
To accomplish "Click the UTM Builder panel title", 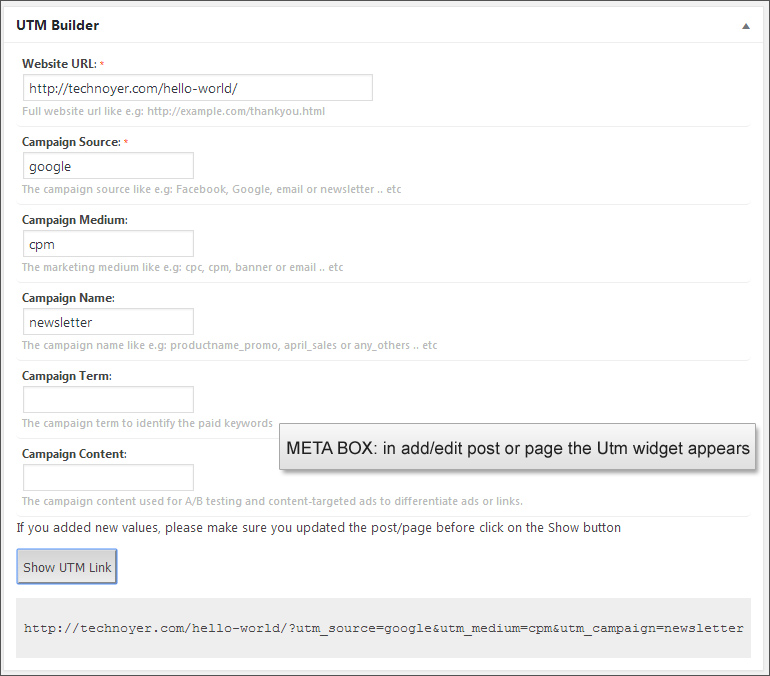I will (57, 25).
